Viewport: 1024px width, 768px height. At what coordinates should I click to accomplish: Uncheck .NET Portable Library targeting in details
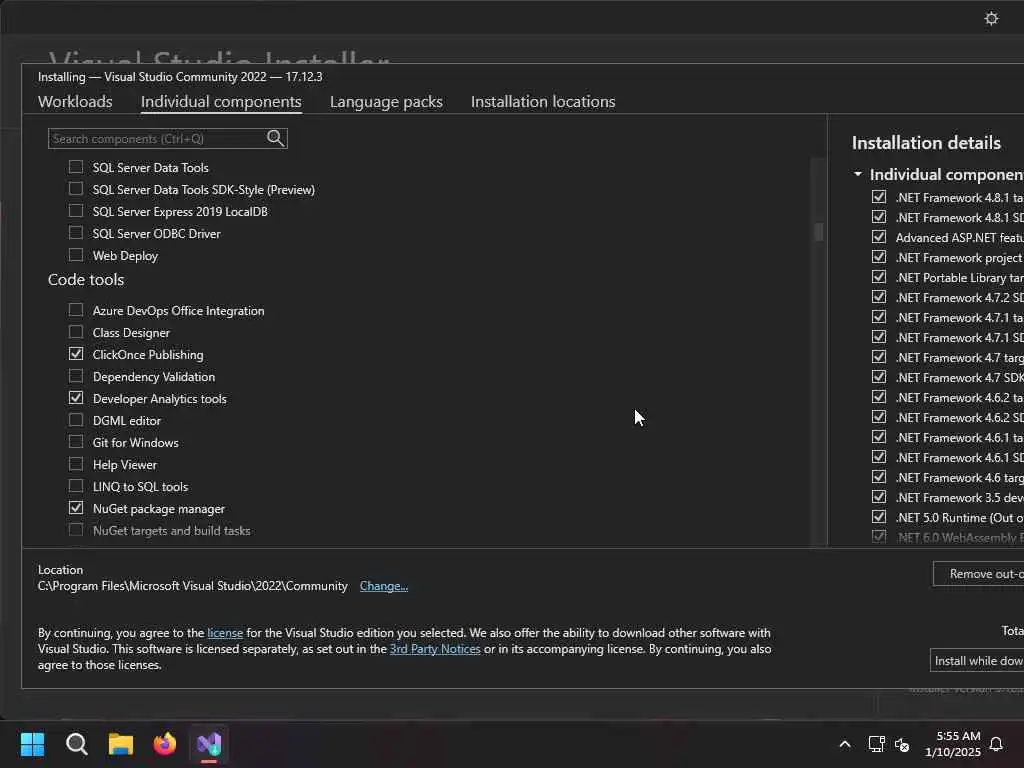(x=879, y=277)
